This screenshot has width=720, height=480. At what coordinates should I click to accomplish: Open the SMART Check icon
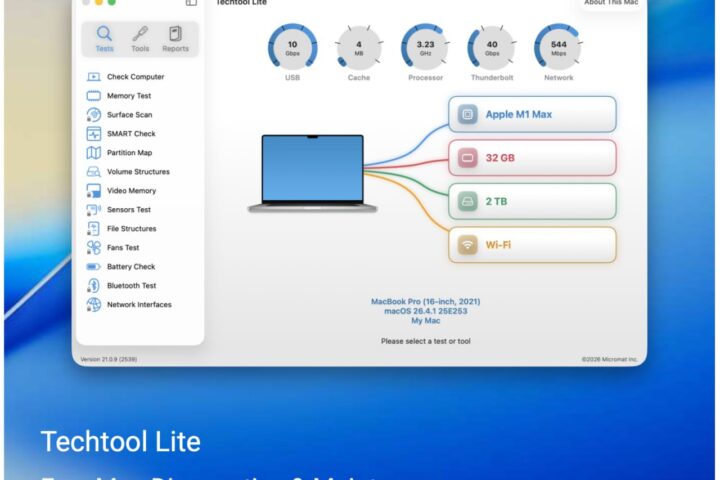[94, 134]
